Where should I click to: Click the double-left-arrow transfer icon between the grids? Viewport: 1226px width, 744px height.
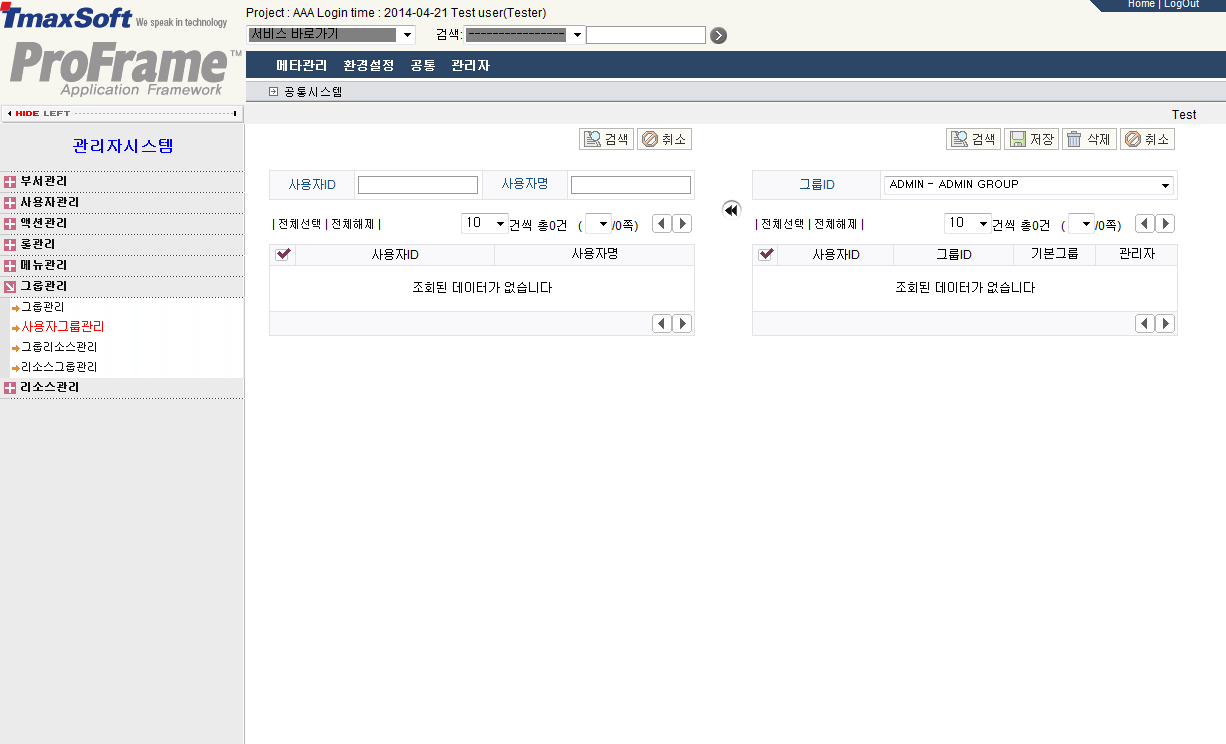coord(731,209)
